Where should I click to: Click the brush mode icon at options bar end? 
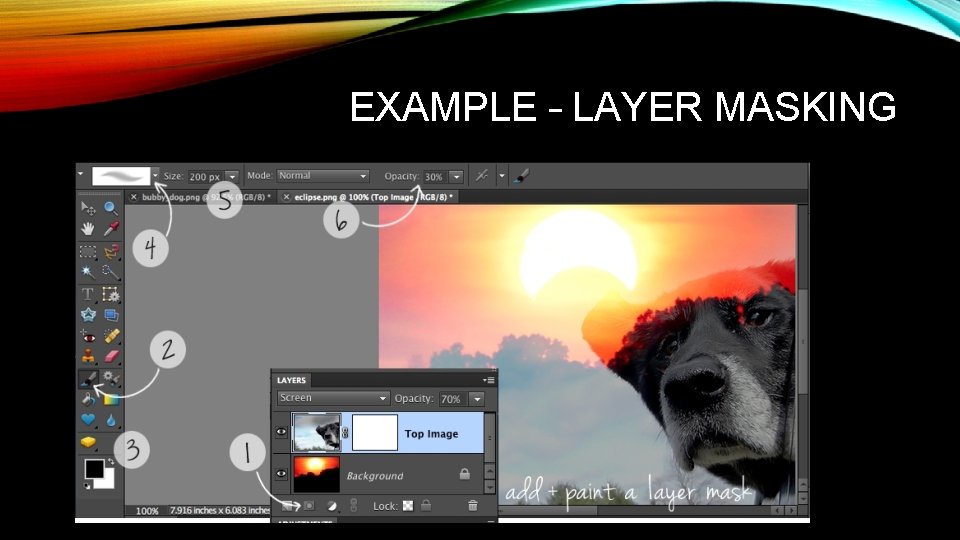pyautogui.click(x=521, y=176)
